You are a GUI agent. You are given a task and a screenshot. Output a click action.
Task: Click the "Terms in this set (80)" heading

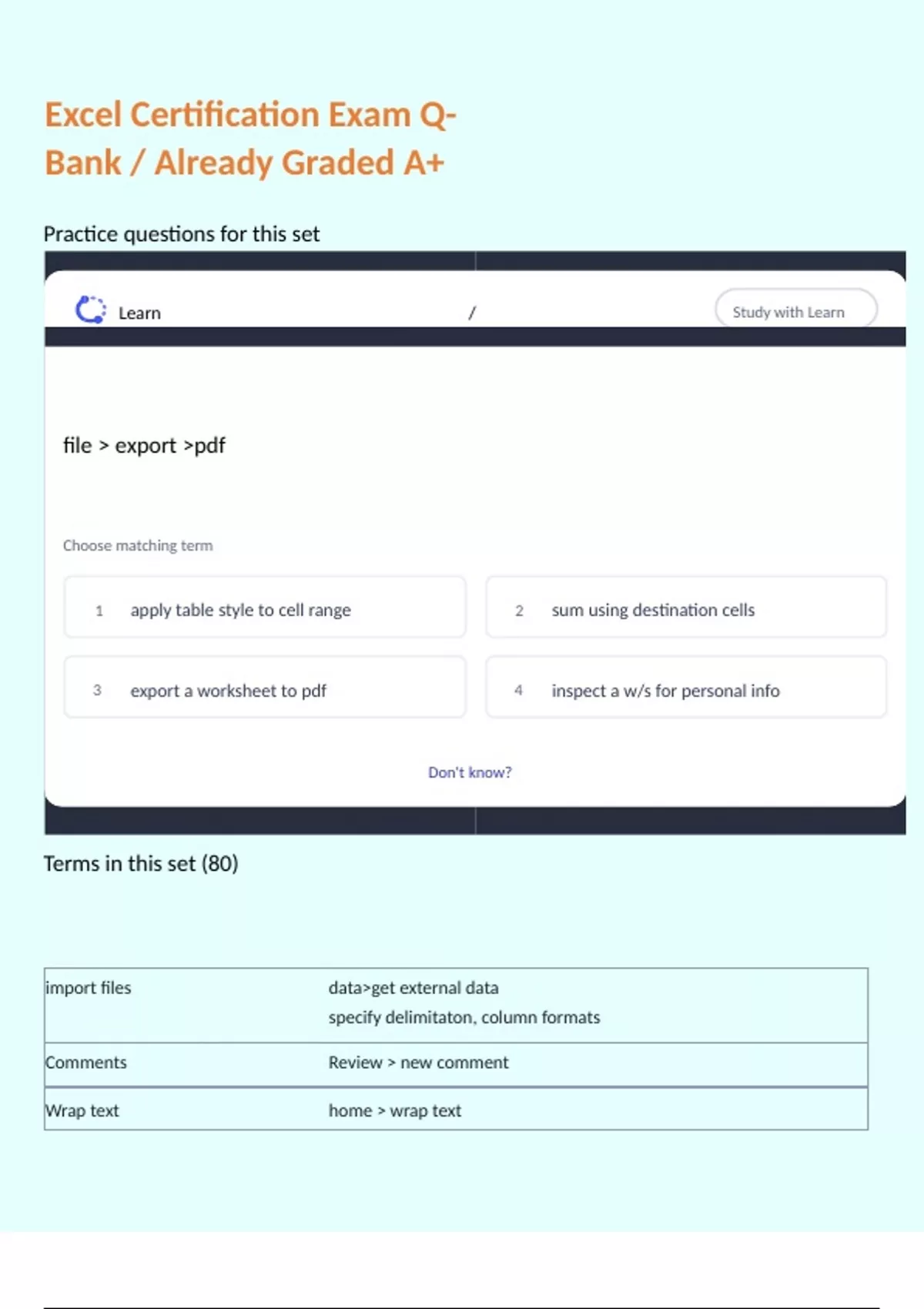141,864
